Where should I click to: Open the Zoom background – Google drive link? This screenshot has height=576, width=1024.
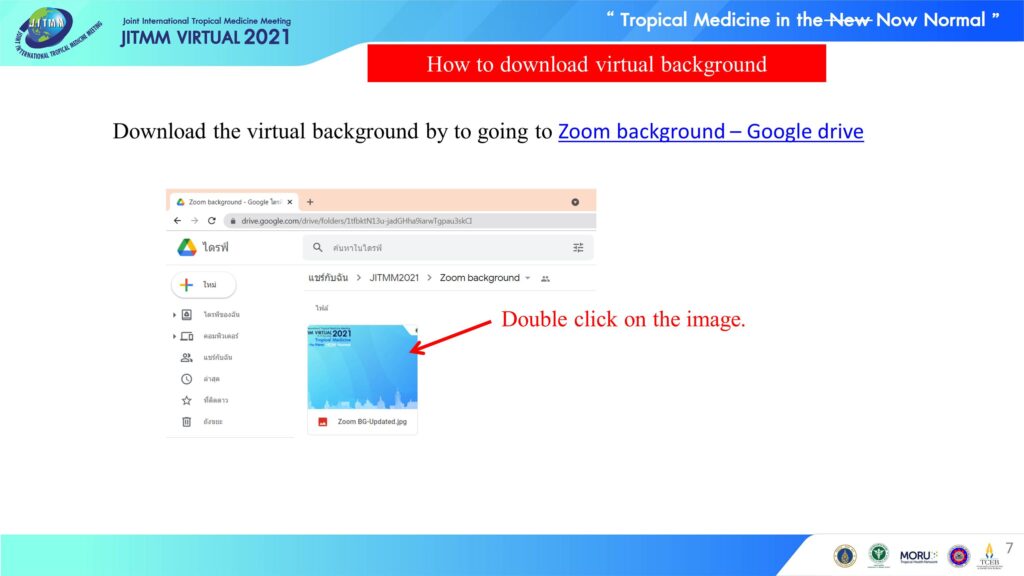[710, 131]
